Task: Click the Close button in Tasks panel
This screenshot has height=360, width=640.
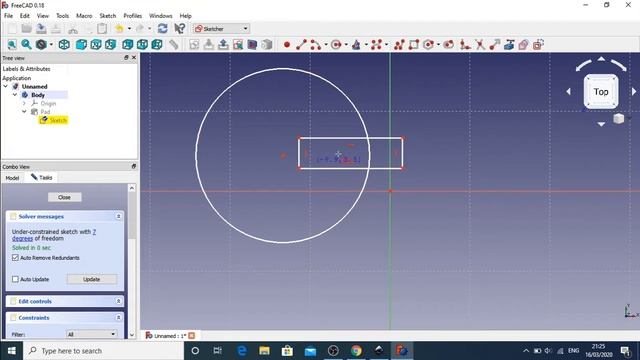Action: pos(64,197)
